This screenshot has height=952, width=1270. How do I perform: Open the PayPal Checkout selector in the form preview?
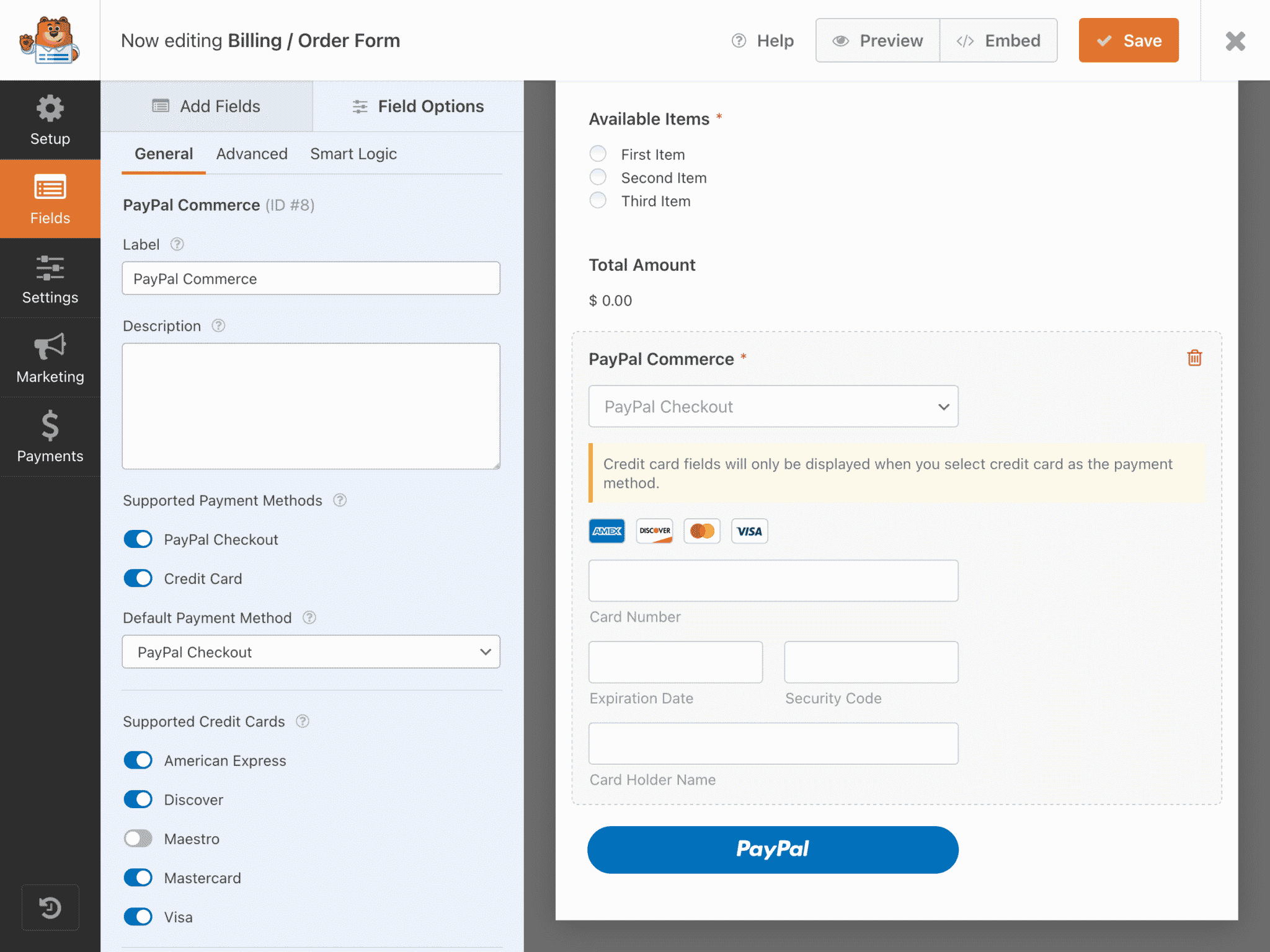click(773, 407)
